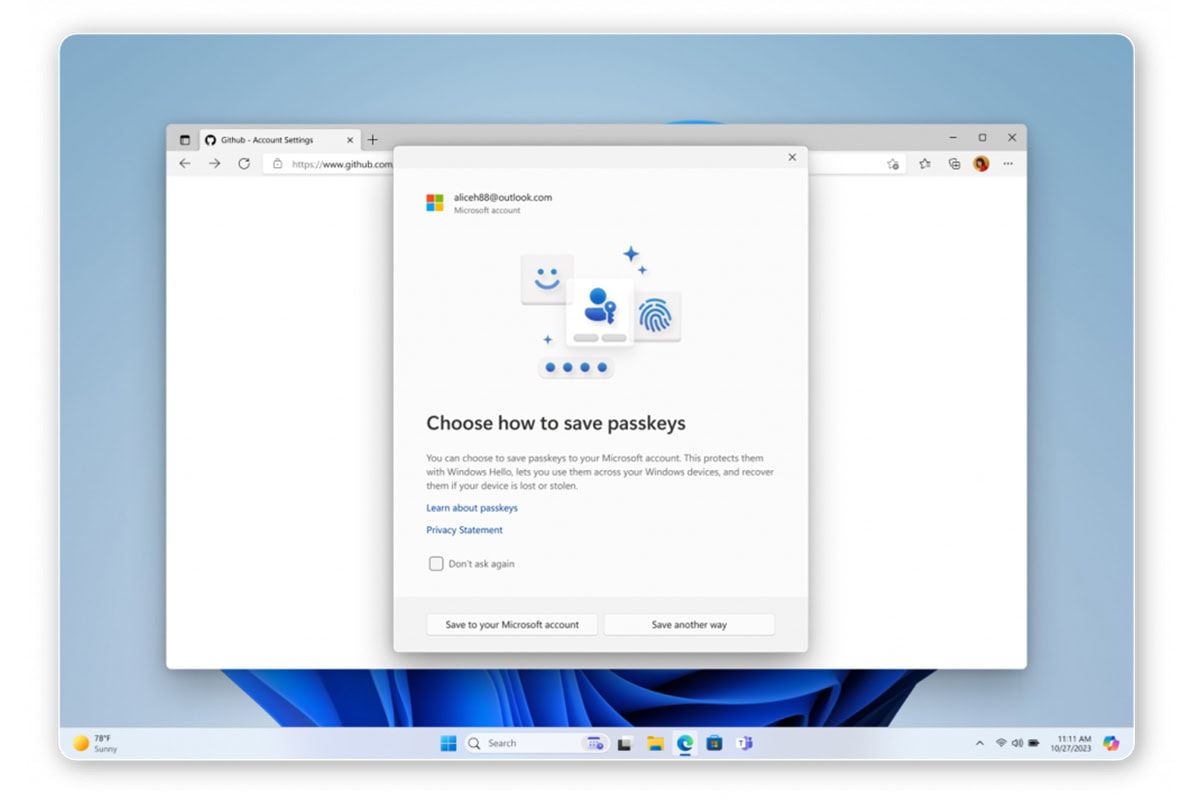The height and width of the screenshot is (800, 1200).
Task: Click the Edge profile avatar
Action: pos(981,164)
